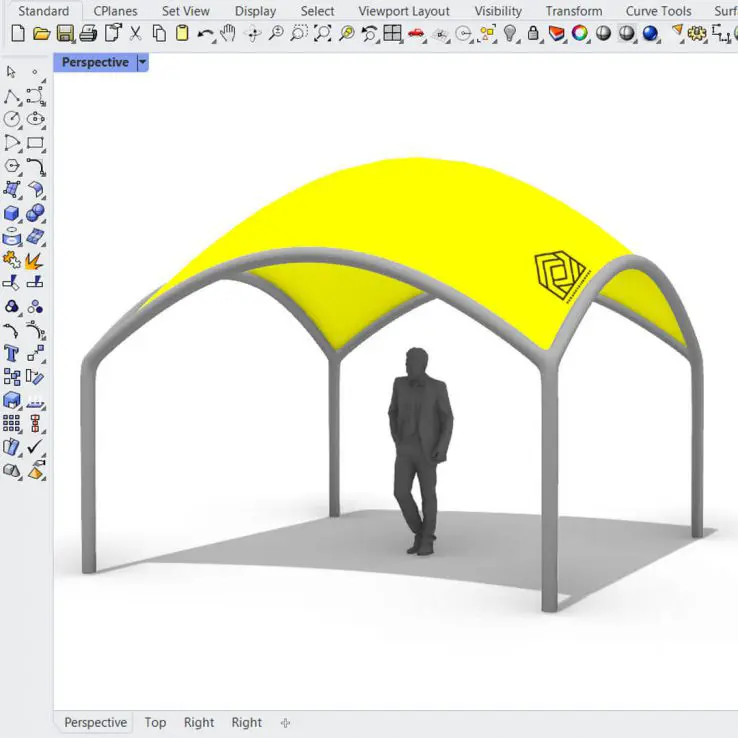Screen dimensions: 738x738
Task: Click the Join puzzle-piece icon
Action: tap(12, 260)
